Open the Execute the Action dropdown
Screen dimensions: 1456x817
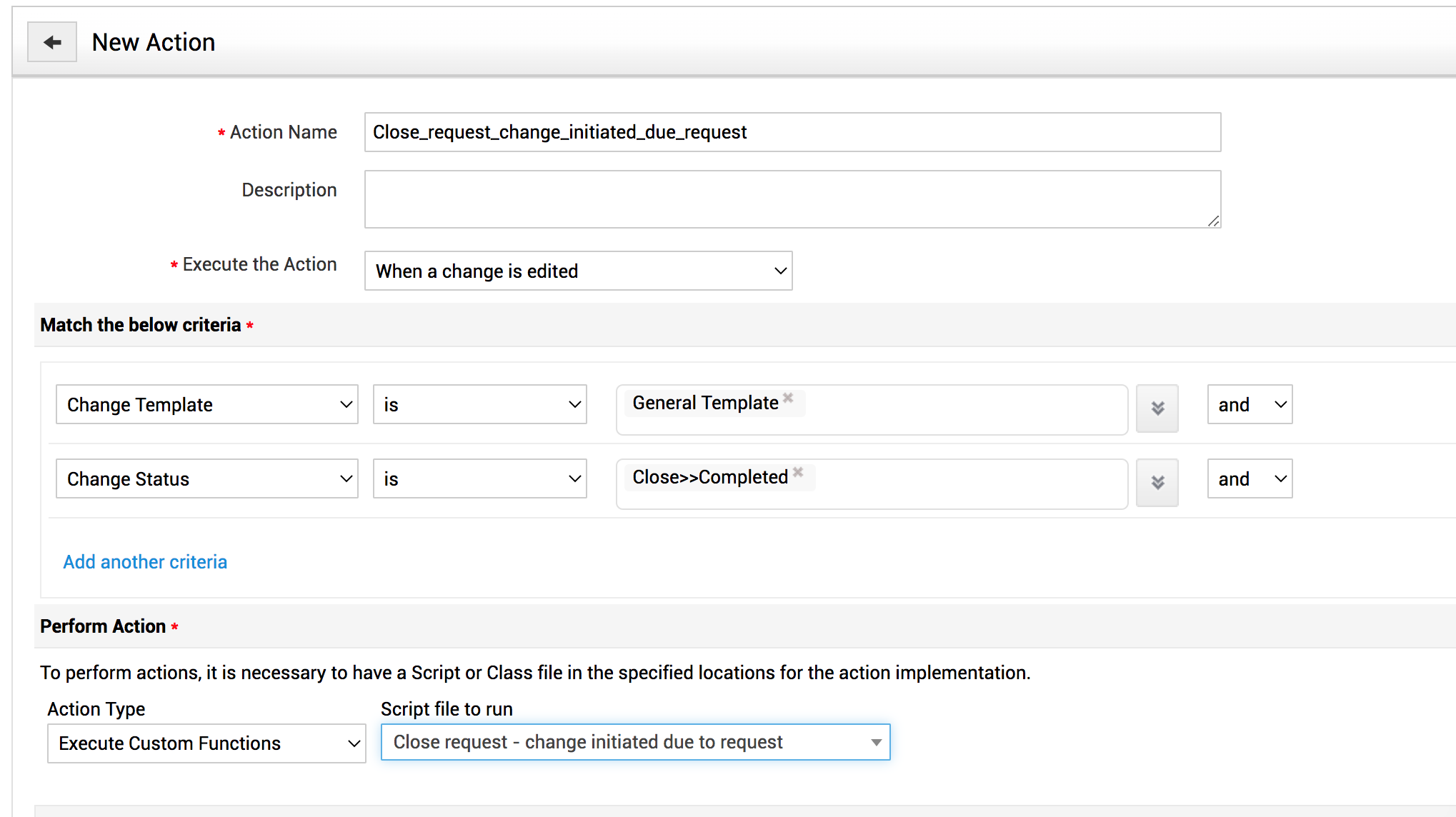pos(578,271)
